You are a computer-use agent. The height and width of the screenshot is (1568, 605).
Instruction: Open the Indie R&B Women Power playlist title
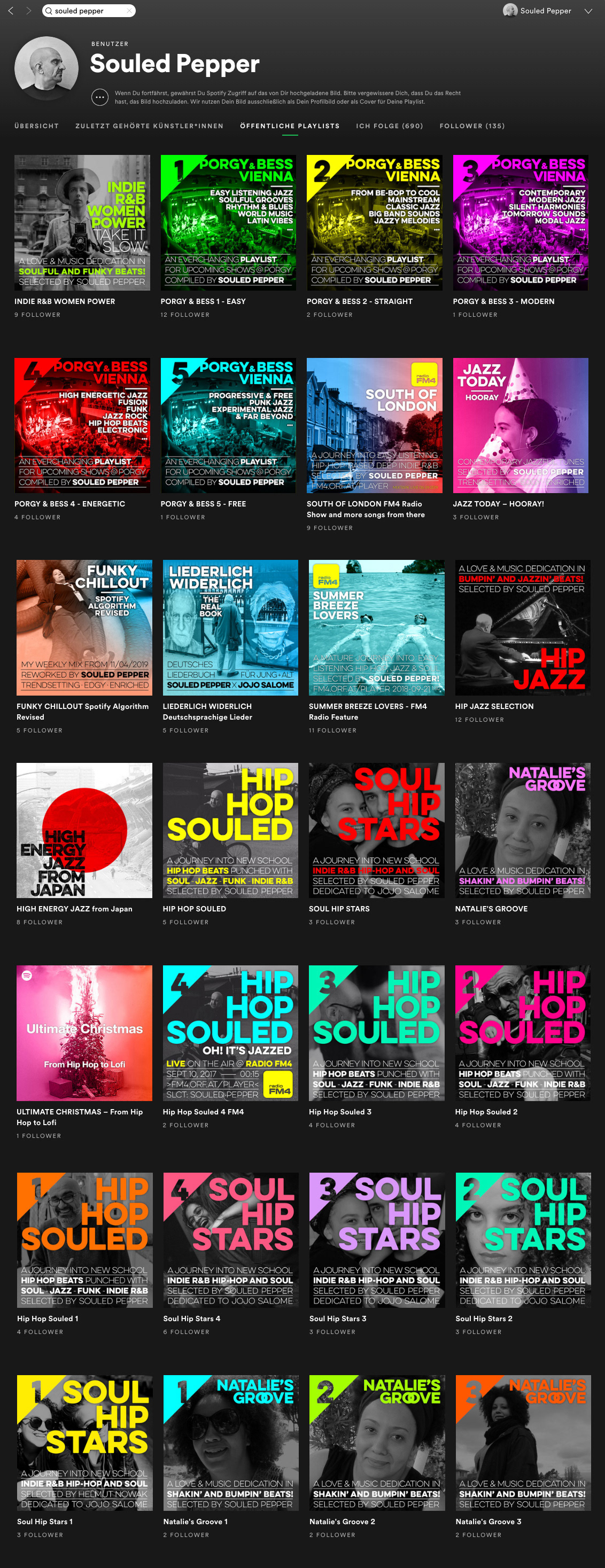click(65, 301)
